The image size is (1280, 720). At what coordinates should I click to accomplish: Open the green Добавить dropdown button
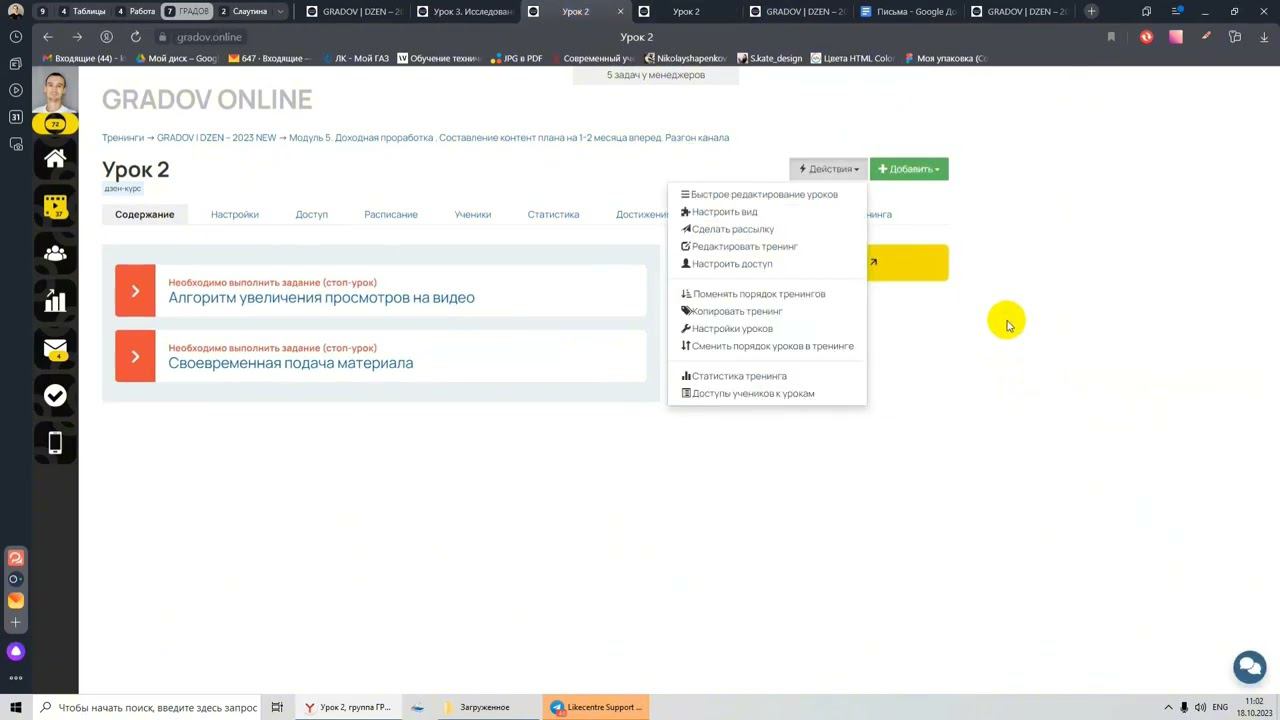pyautogui.click(x=909, y=169)
